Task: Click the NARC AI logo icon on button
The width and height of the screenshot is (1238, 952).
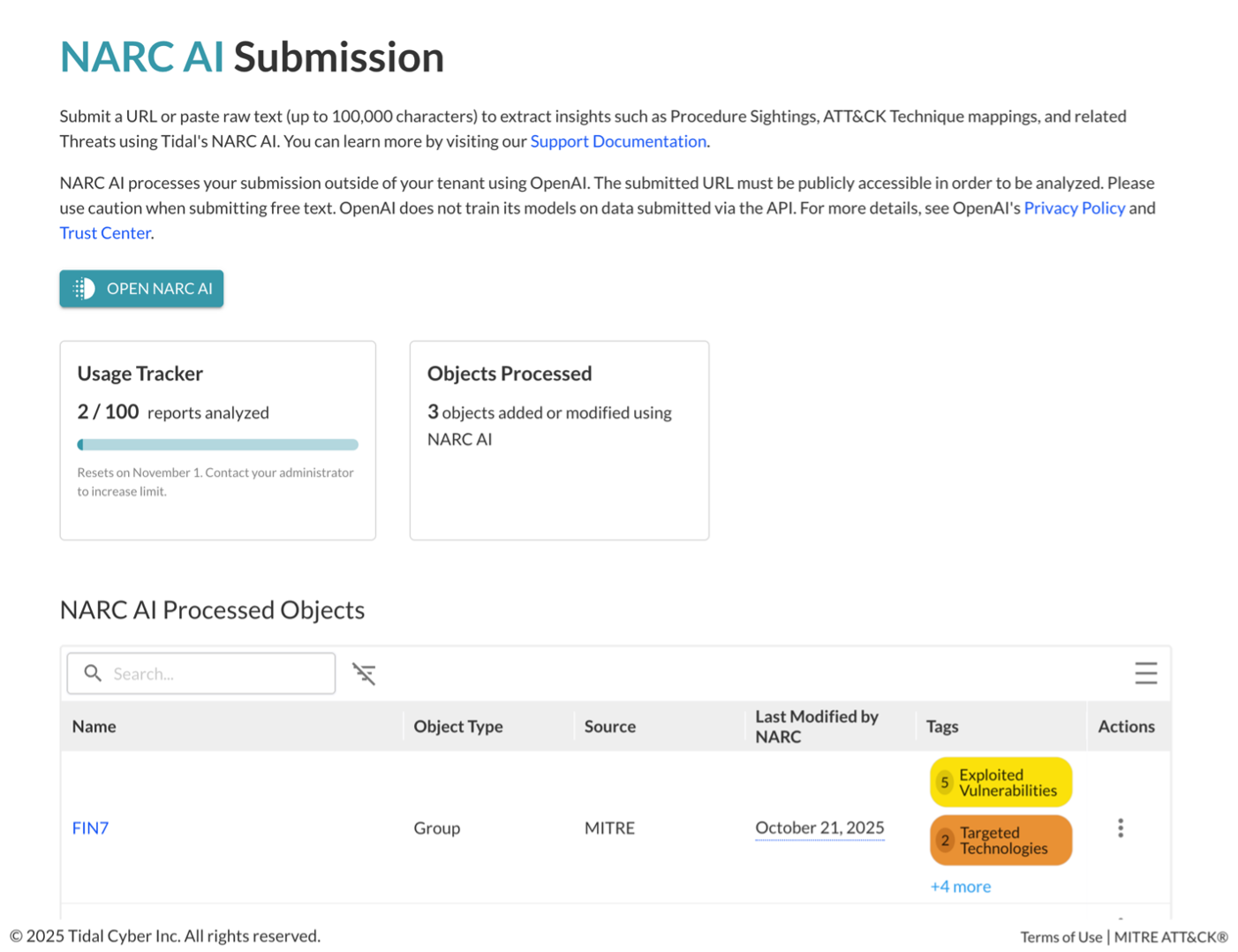Action: tap(84, 289)
